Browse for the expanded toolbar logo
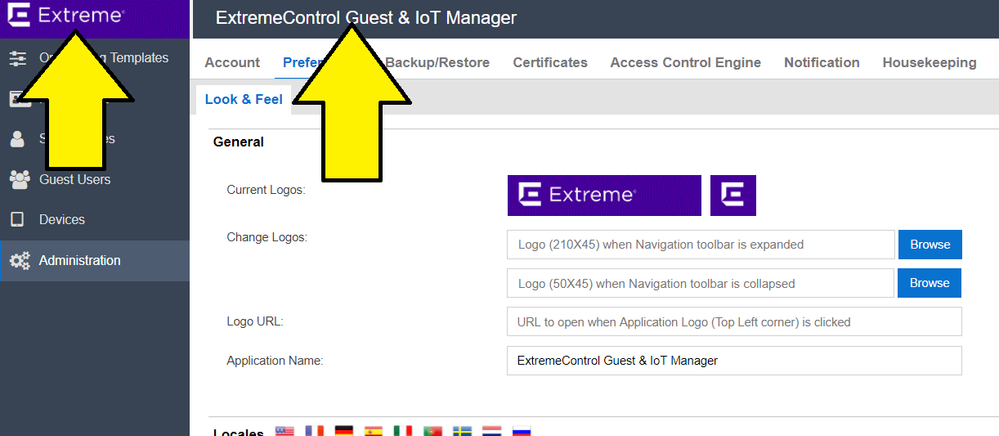The height and width of the screenshot is (436, 999). (x=929, y=244)
